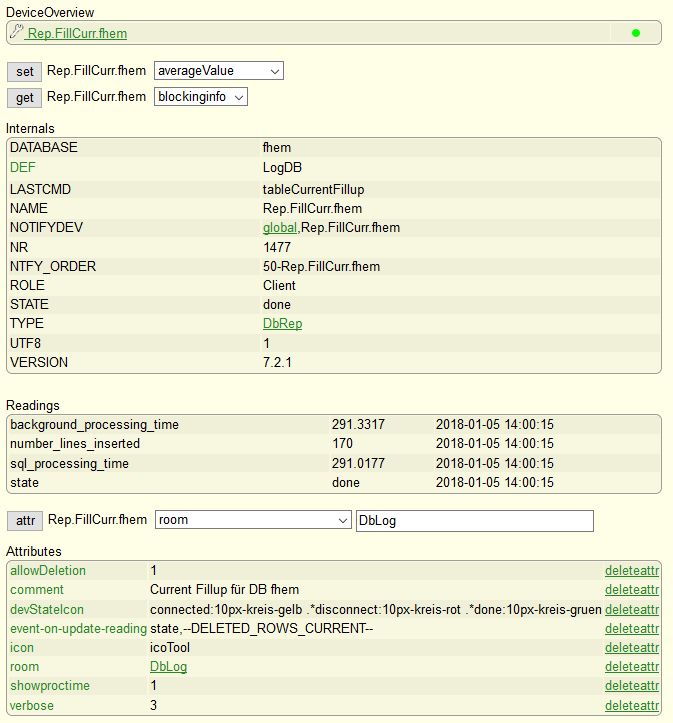Open the room attribute dropdown
The height and width of the screenshot is (723, 673).
click(253, 520)
